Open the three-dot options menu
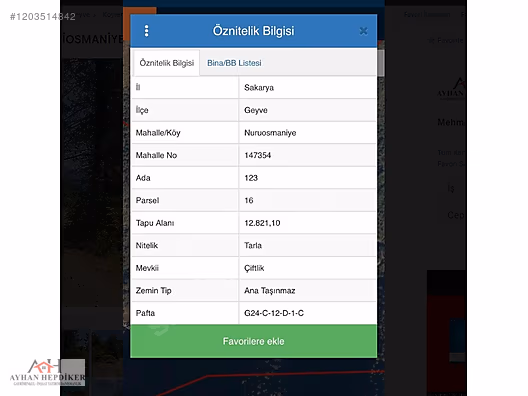Viewport: 528px width, 396px height. pos(146,31)
